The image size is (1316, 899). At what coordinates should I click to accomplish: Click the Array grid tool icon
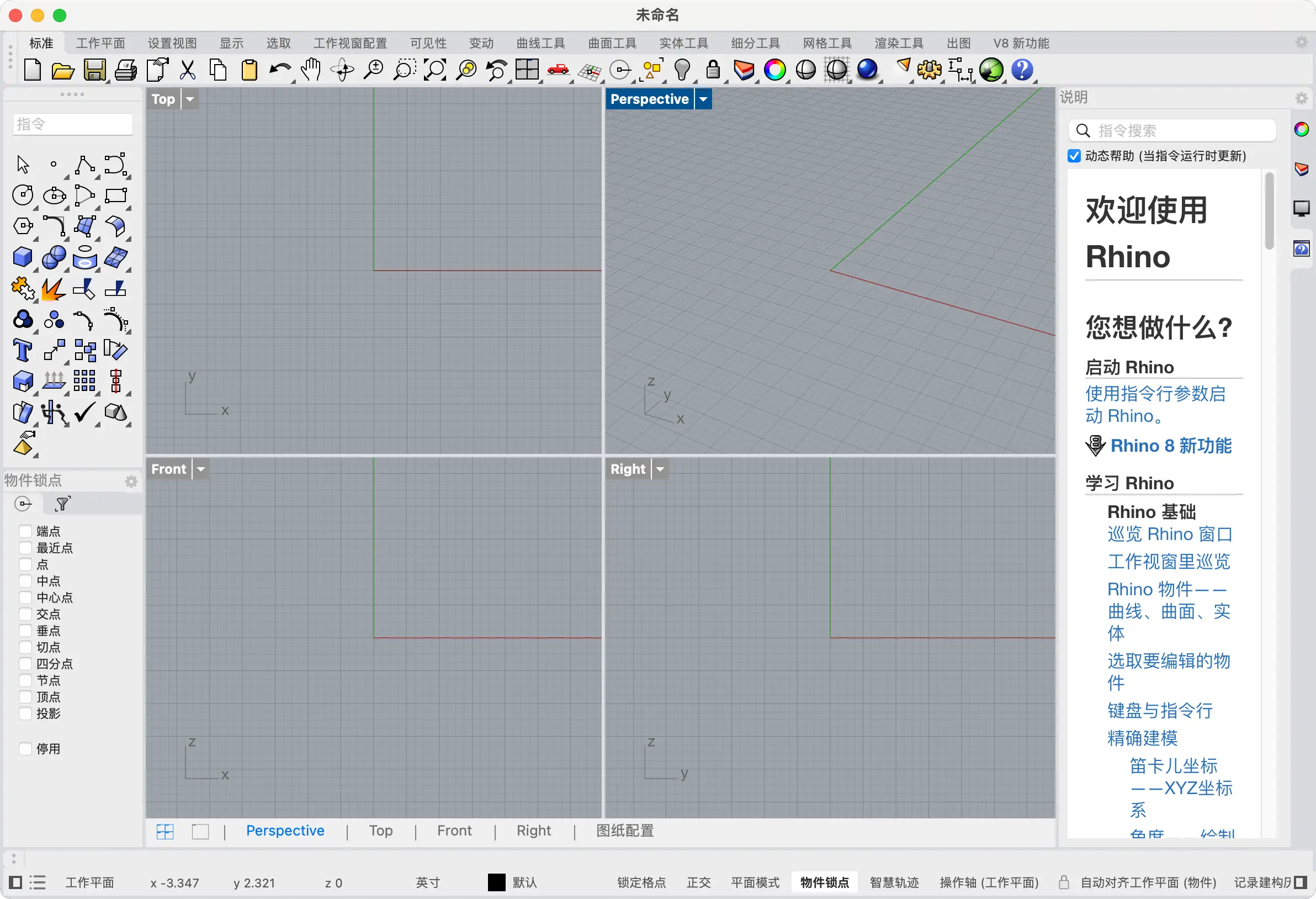(x=84, y=380)
